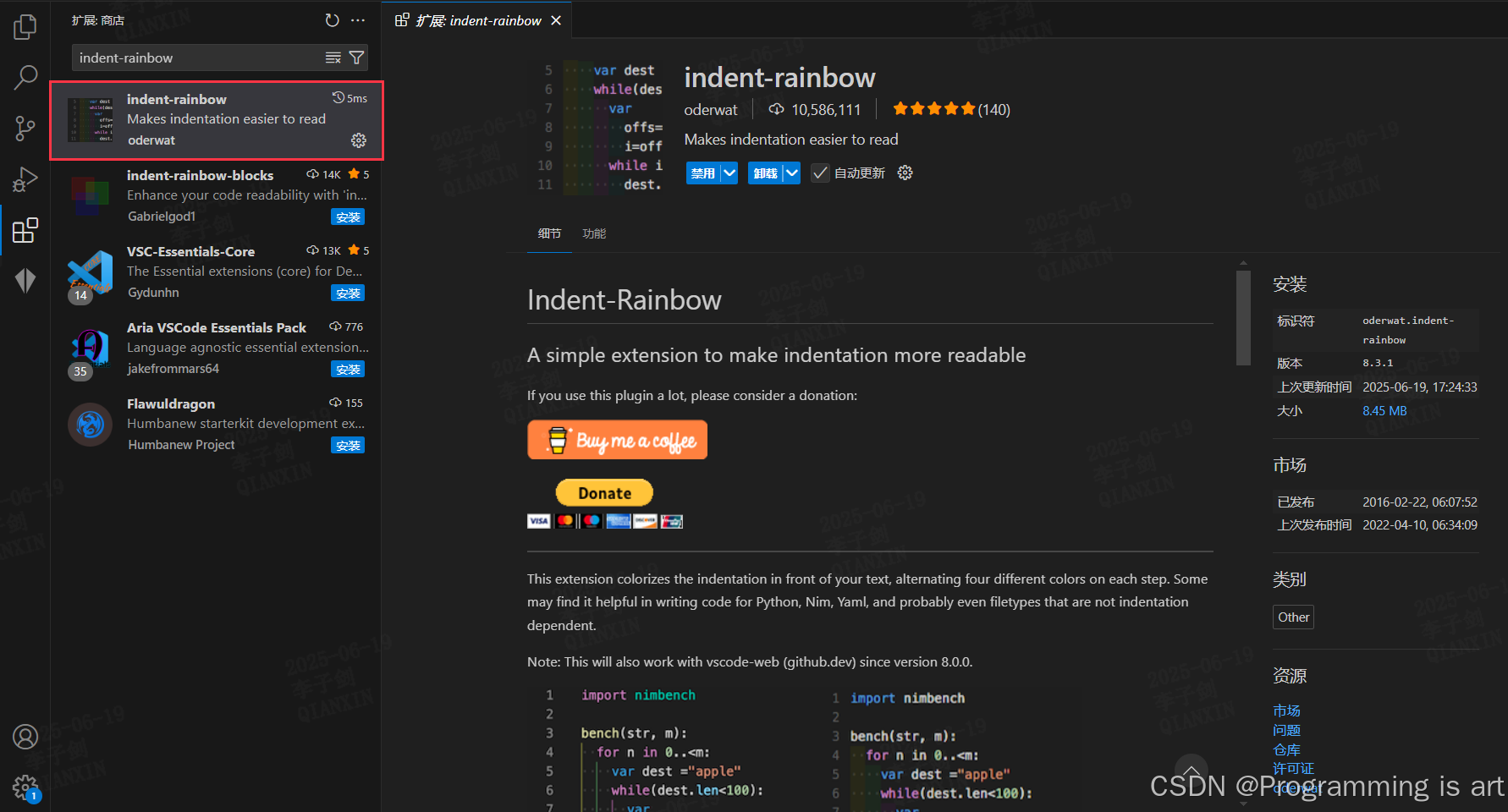Clear the extension search results

point(333,58)
